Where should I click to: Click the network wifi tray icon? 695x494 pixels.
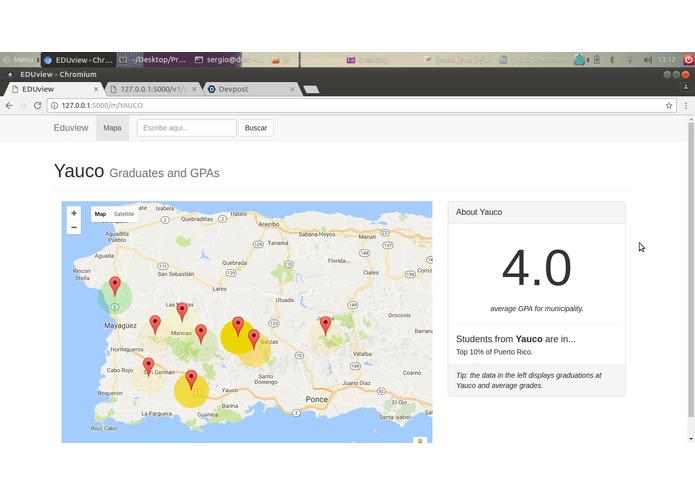tap(629, 59)
